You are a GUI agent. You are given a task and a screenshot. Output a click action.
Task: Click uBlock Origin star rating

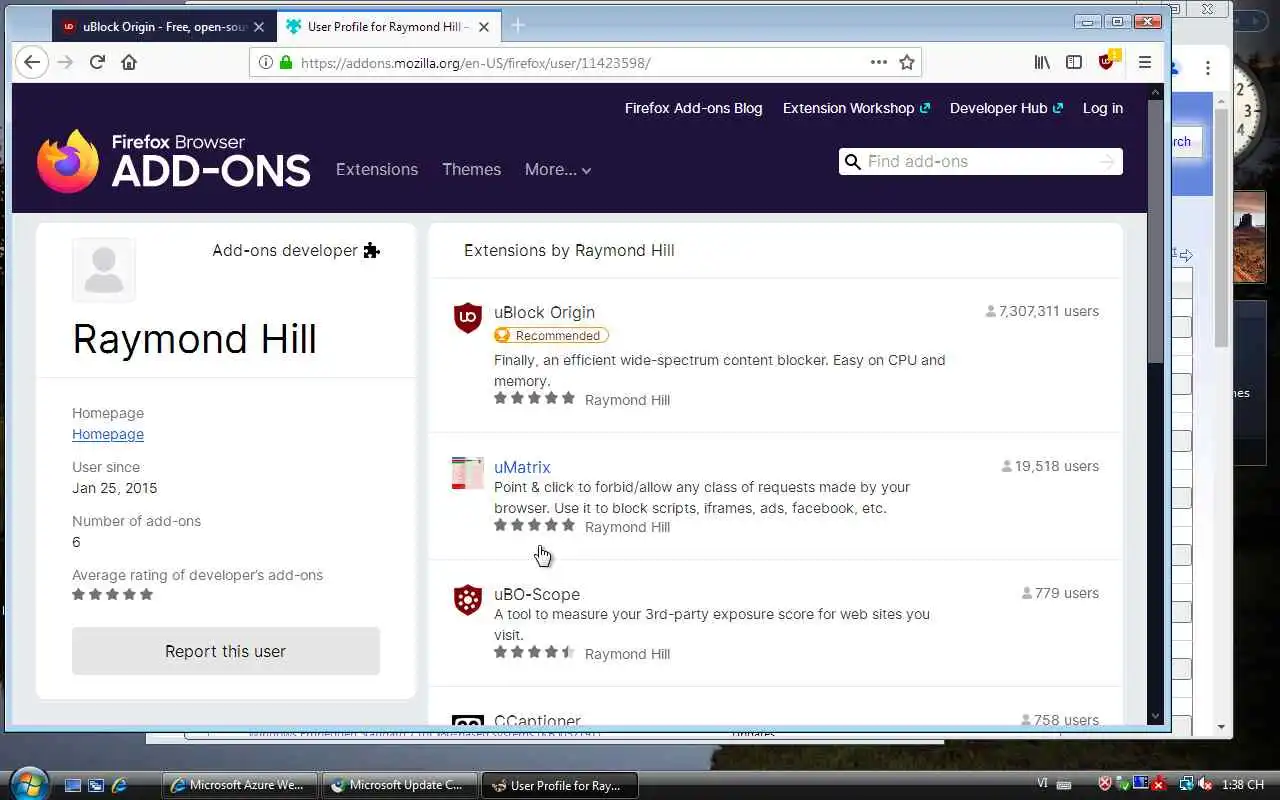[534, 398]
